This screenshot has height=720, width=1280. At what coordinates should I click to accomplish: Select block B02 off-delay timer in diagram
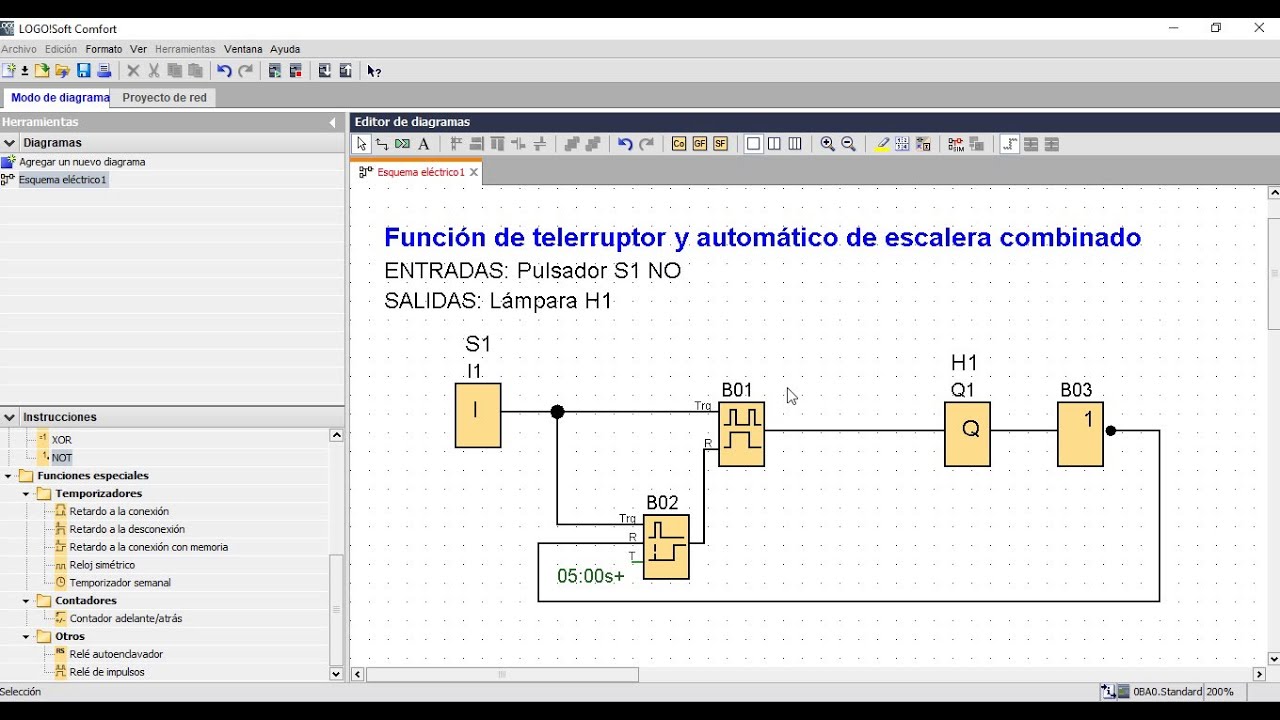tap(666, 547)
